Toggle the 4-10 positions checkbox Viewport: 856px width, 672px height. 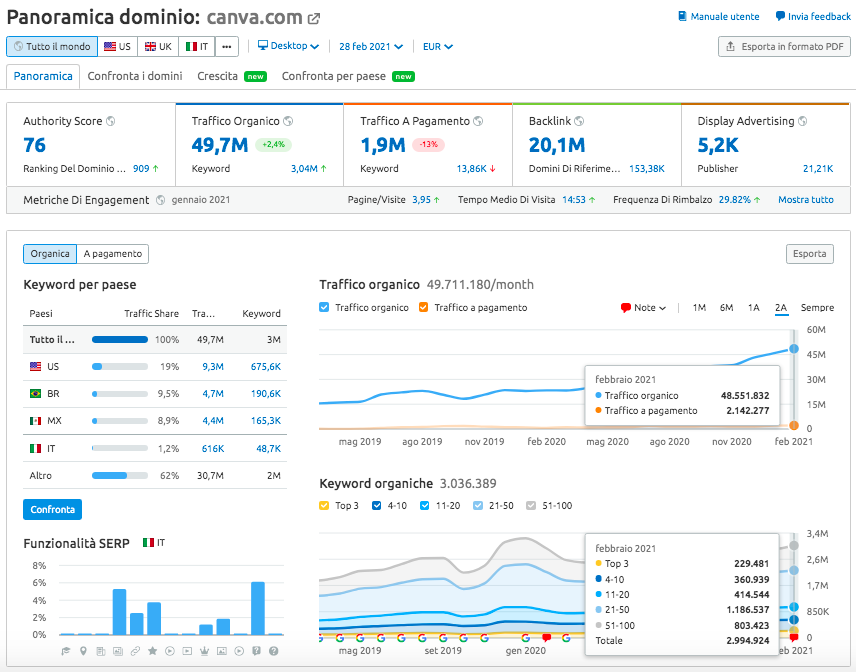coord(377,506)
